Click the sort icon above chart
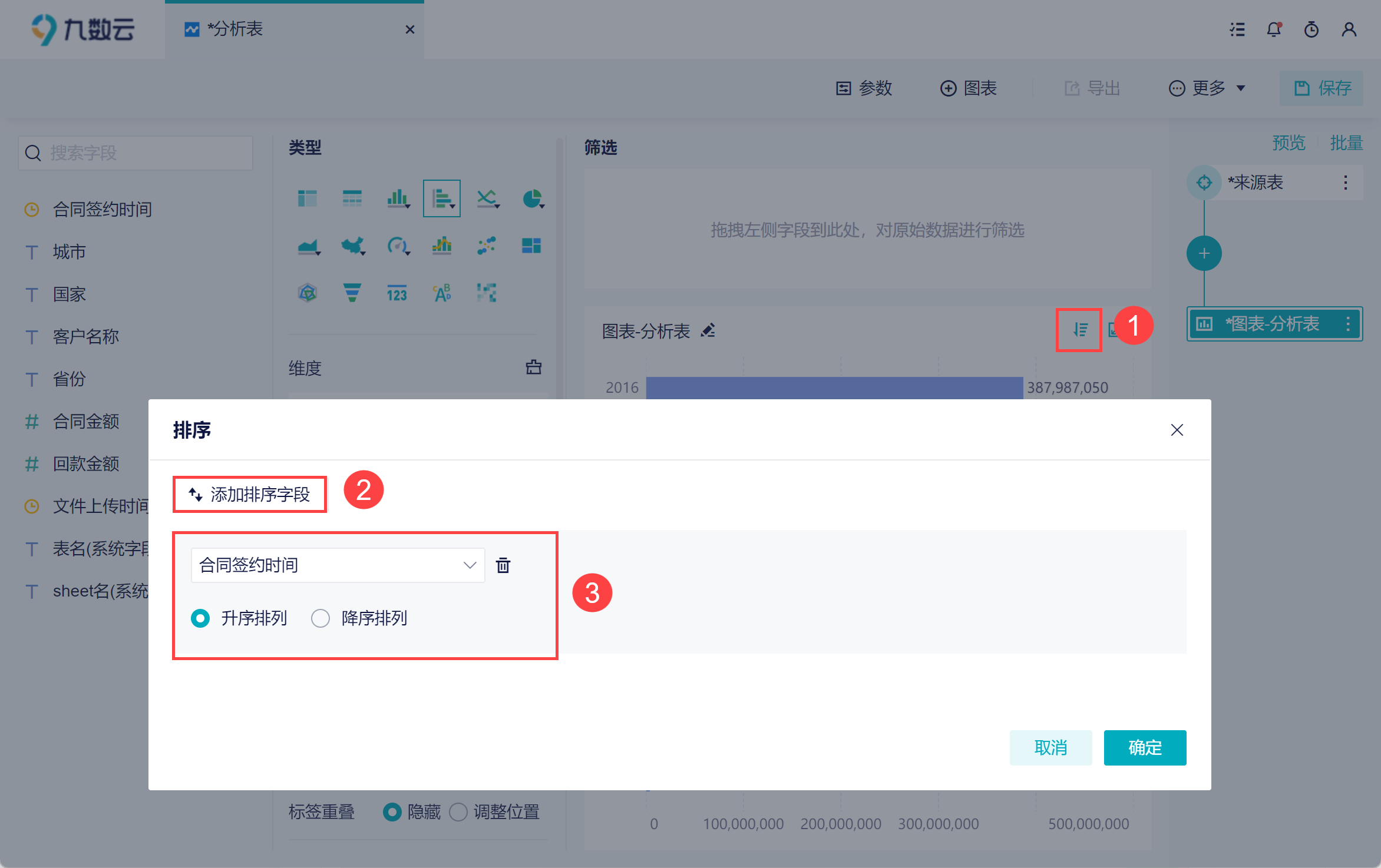Screen dimensions: 1381x868 pos(1079,330)
